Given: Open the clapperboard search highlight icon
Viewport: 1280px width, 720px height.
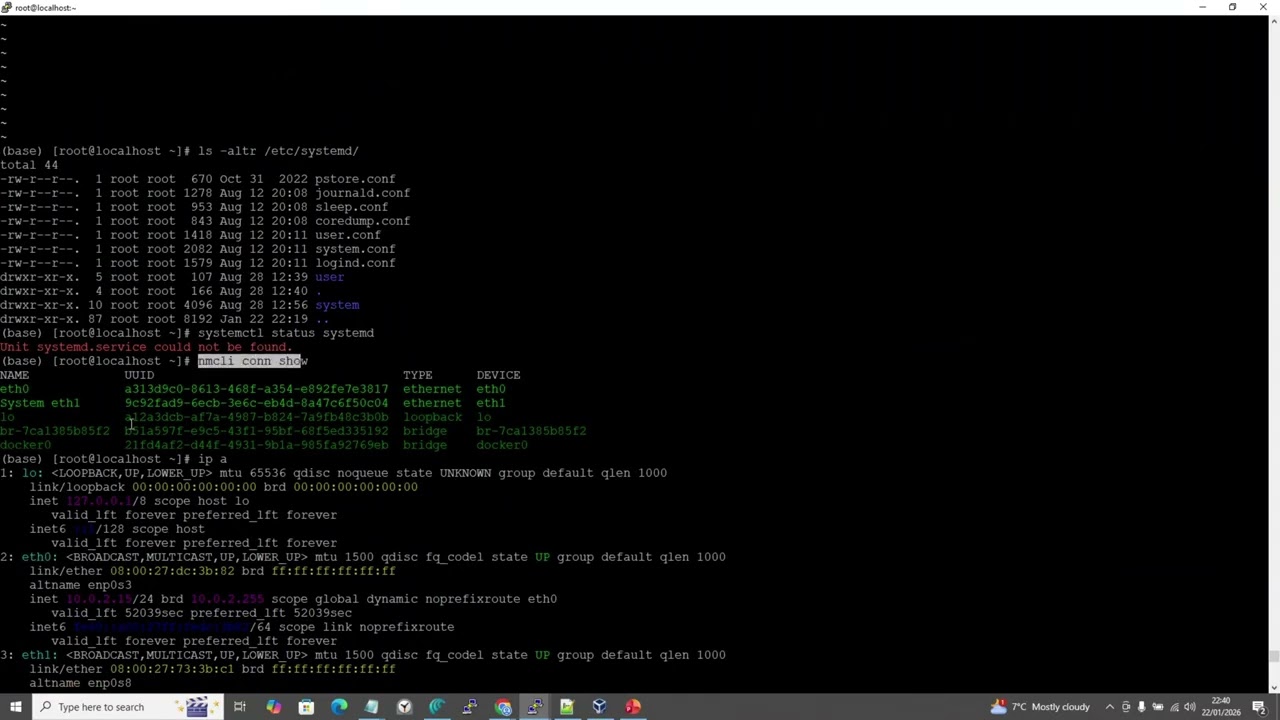Looking at the screenshot, I should coord(197,707).
